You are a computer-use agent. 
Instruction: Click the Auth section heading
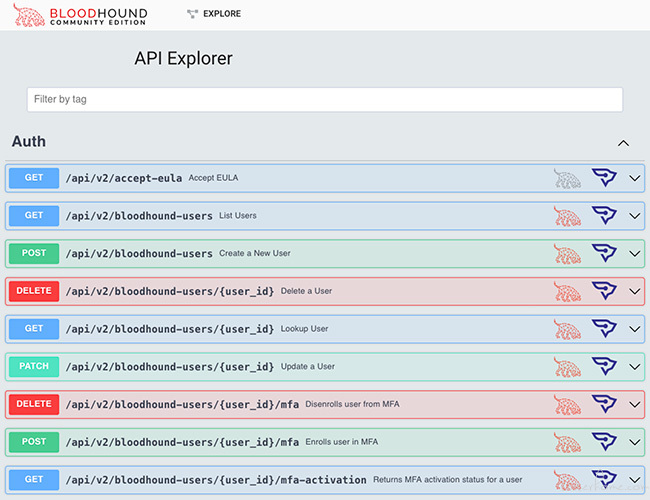tap(29, 141)
